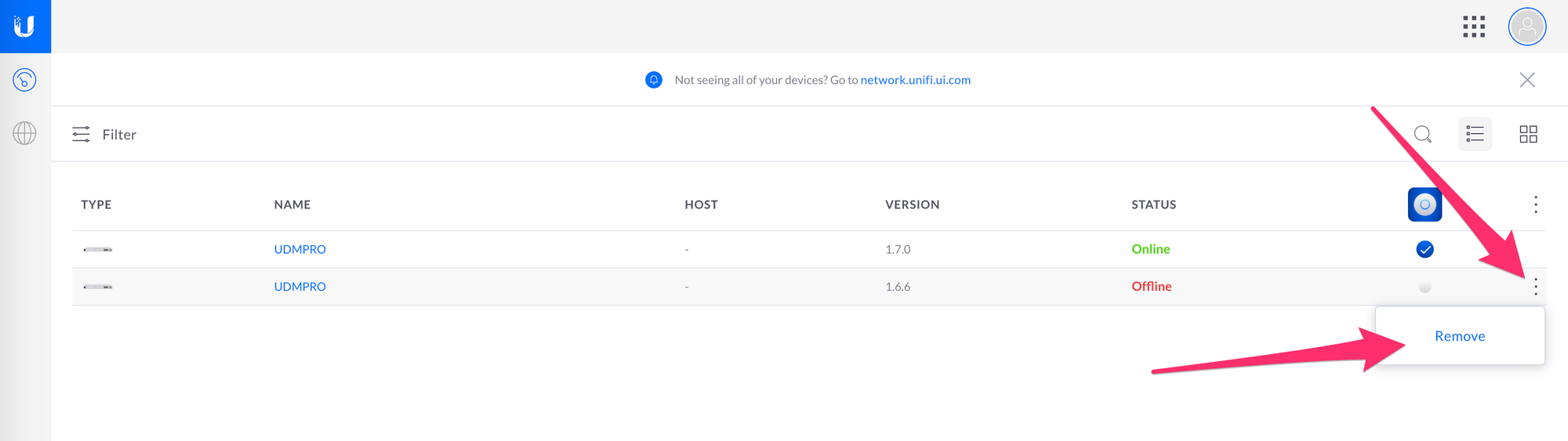Sort devices by the STATUS column header
This screenshot has width=1568, height=441.
click(1153, 204)
